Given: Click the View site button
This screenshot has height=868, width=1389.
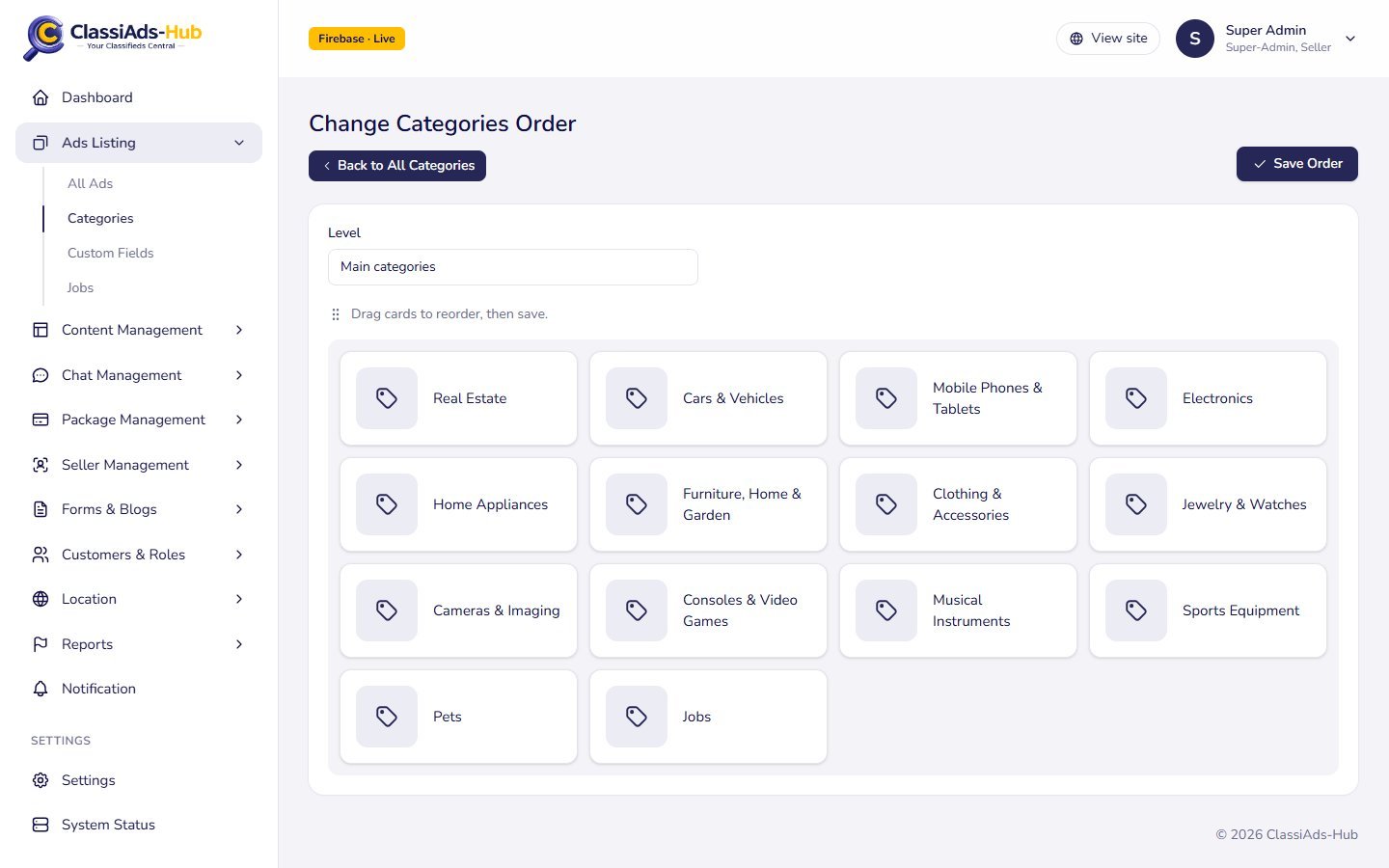Looking at the screenshot, I should (1108, 39).
